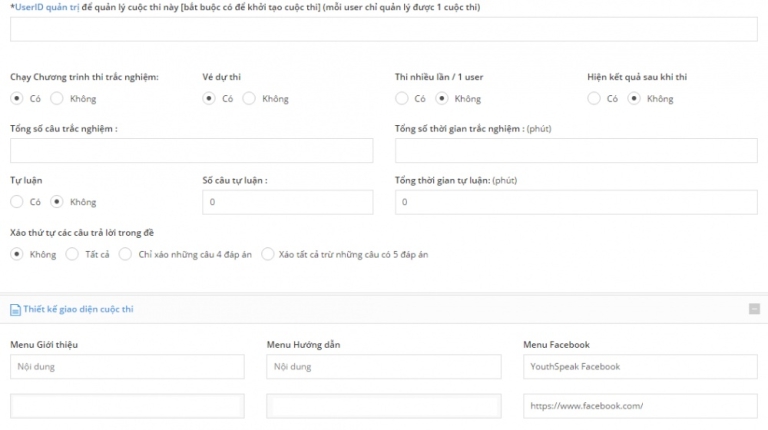Select Có for Thi nhiều lần / 1 user
Viewport: 768px width, 430px height.
pos(402,98)
